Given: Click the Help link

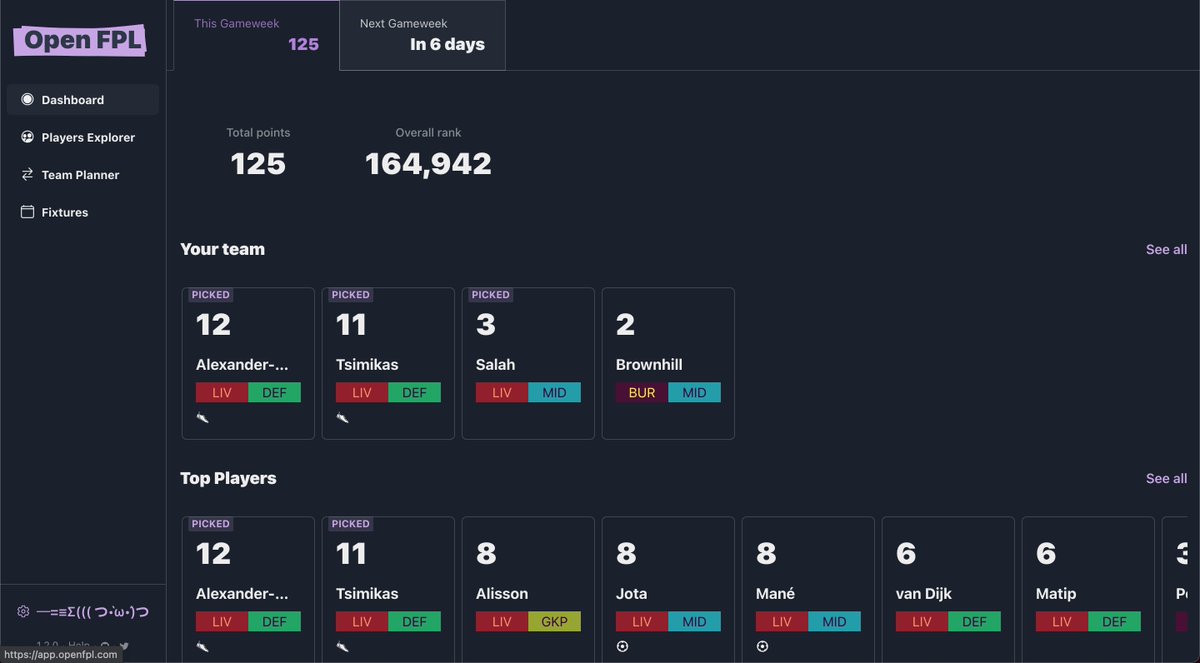Looking at the screenshot, I should pos(78,645).
